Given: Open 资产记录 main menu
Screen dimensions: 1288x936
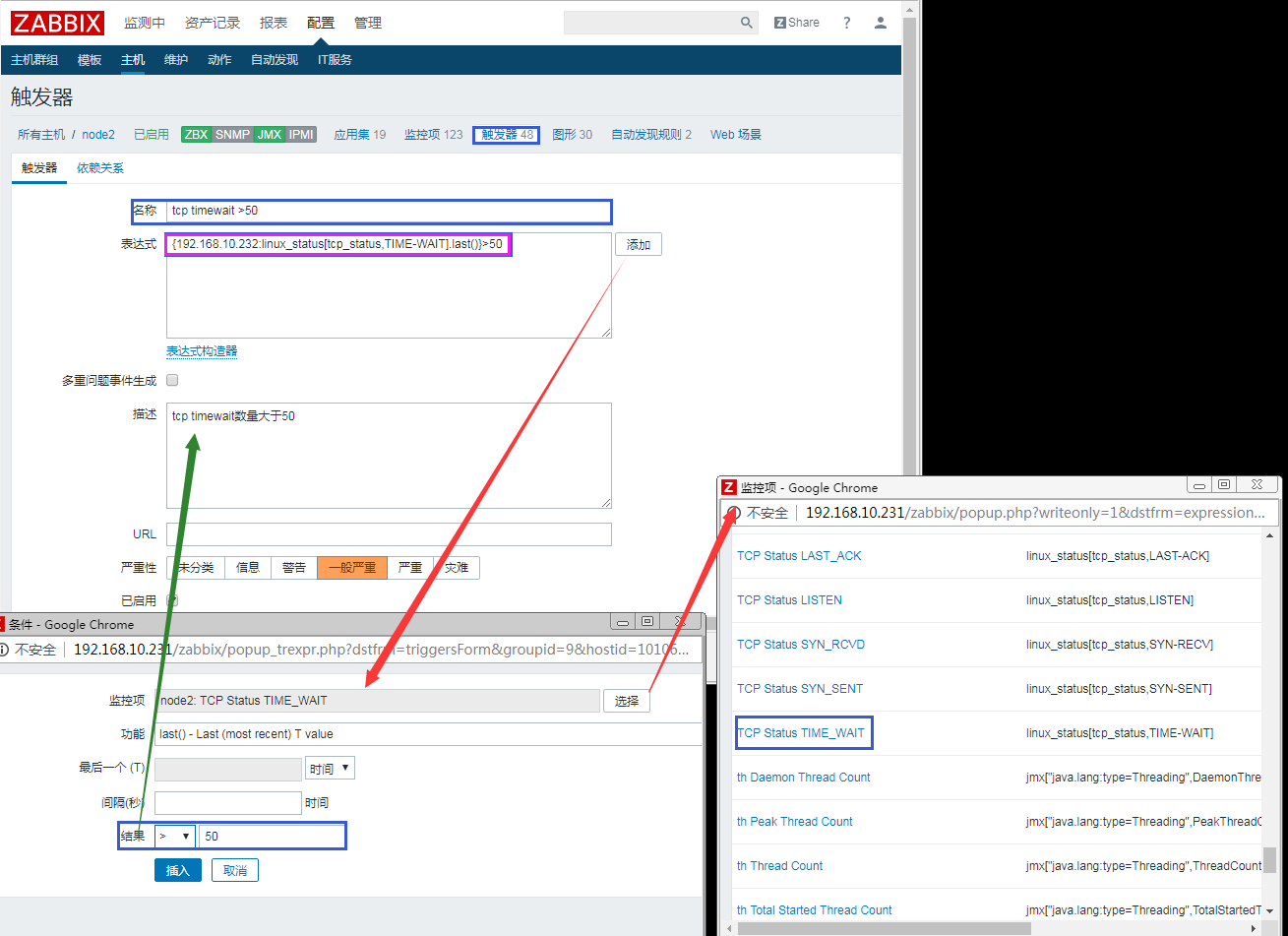Looking at the screenshot, I should coord(213,23).
